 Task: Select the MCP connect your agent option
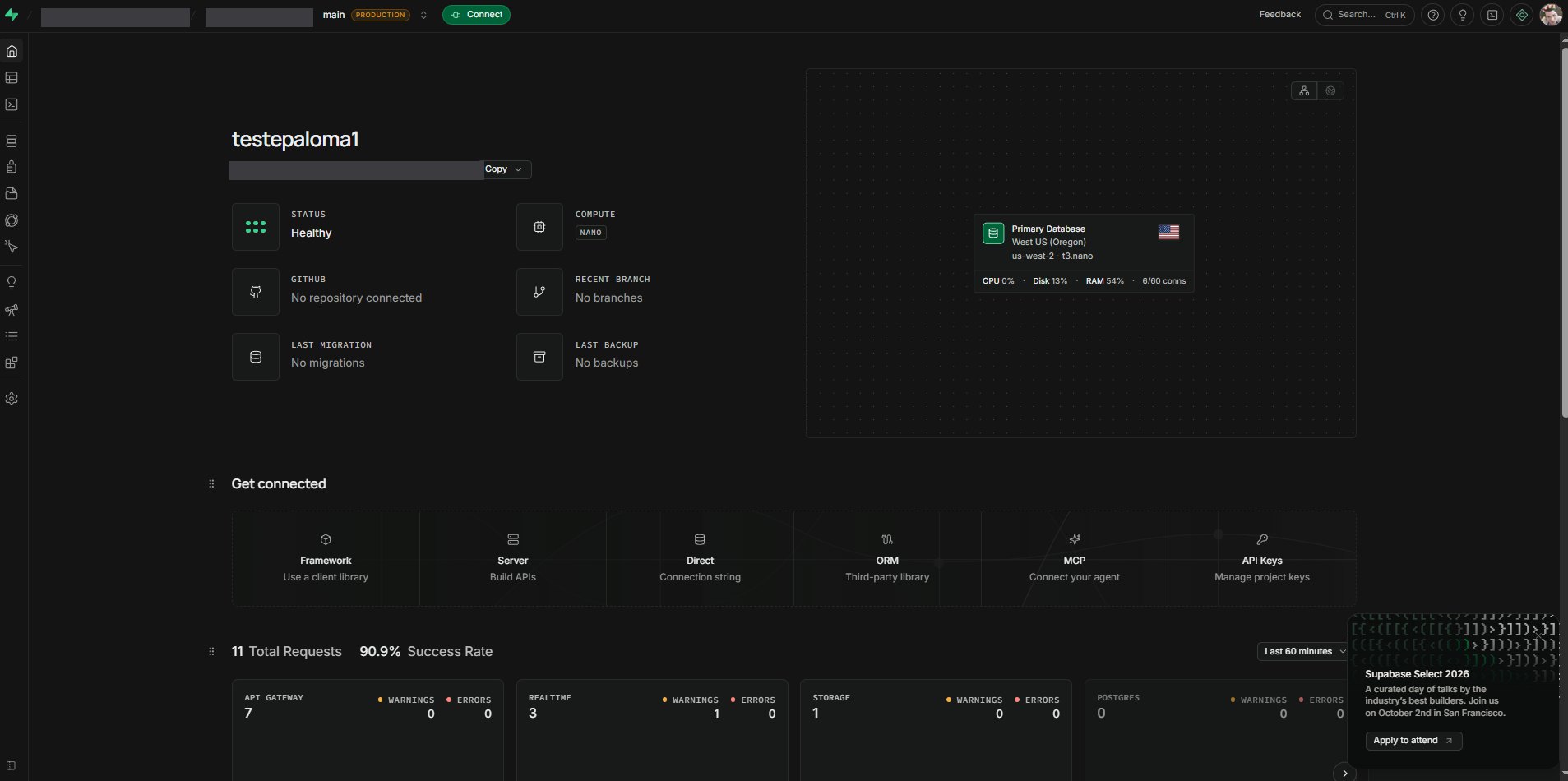1075,559
